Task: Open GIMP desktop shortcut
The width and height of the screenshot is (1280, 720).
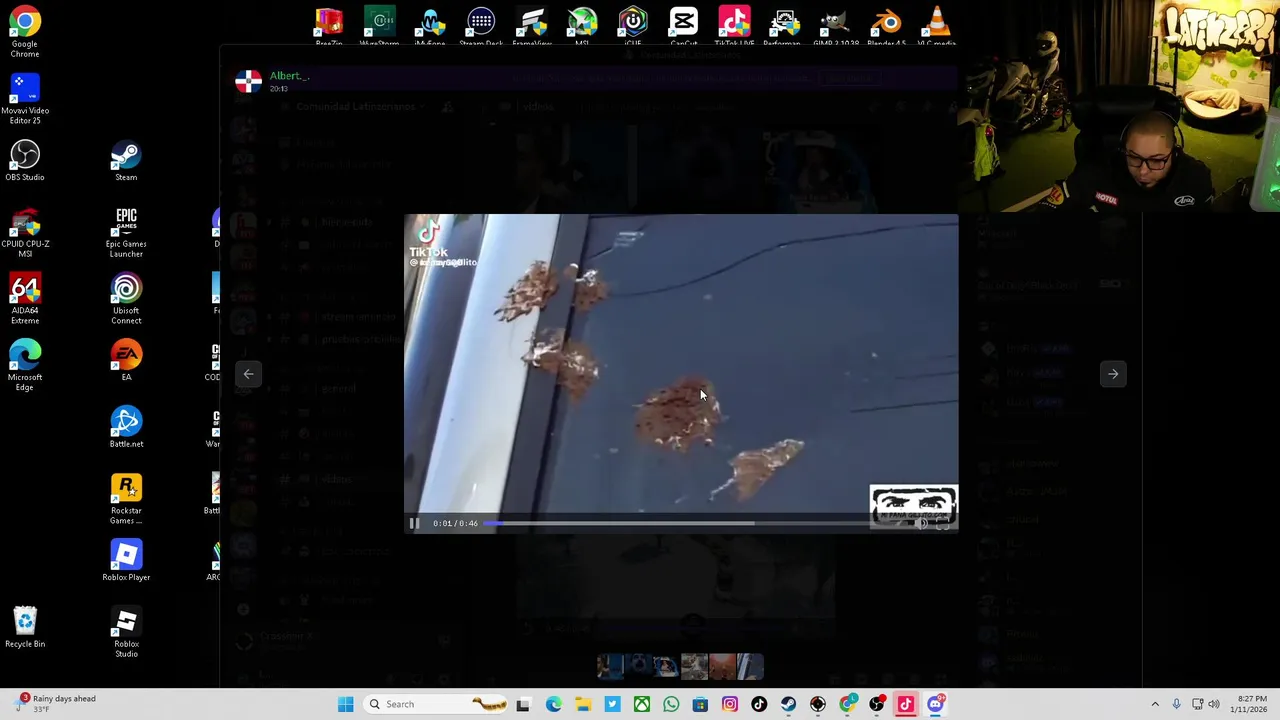Action: tap(836, 26)
